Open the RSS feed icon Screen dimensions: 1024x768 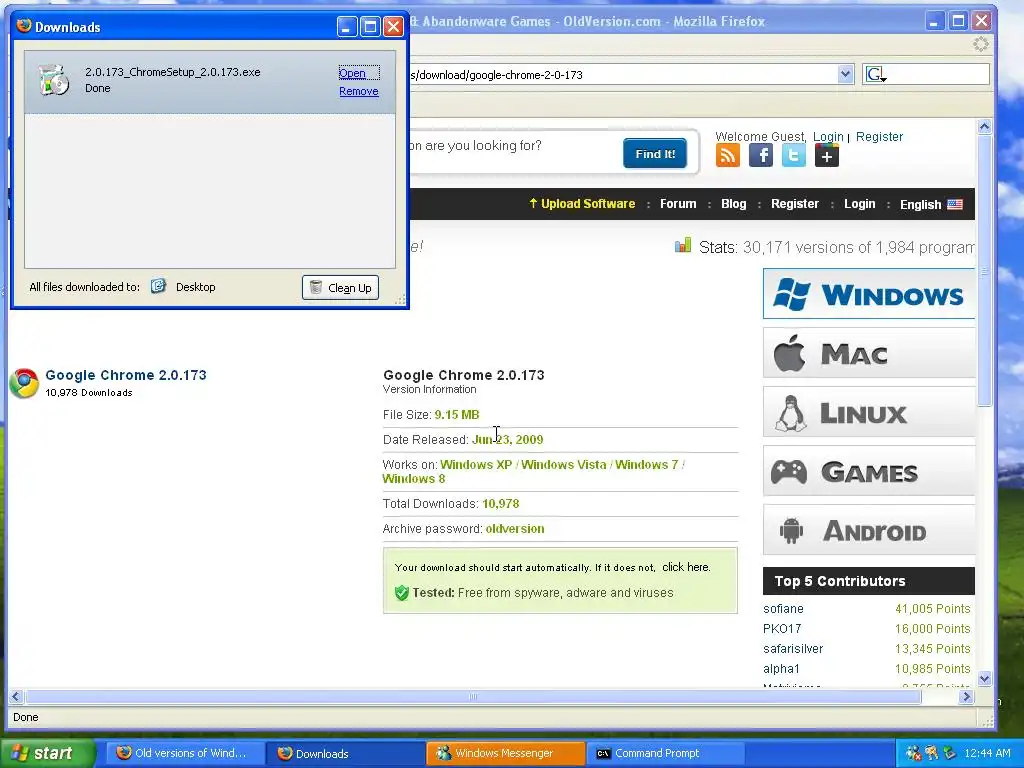[x=728, y=155]
